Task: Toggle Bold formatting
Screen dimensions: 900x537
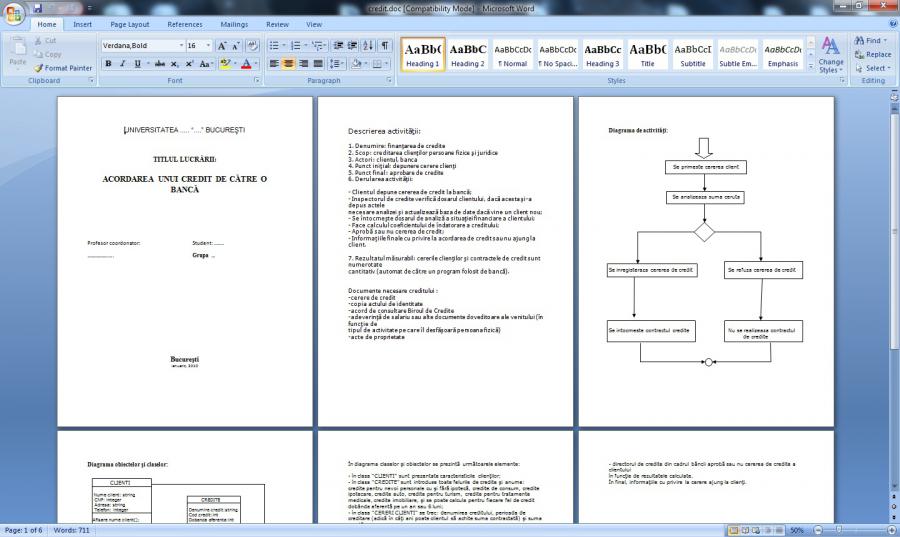Action: coord(109,64)
